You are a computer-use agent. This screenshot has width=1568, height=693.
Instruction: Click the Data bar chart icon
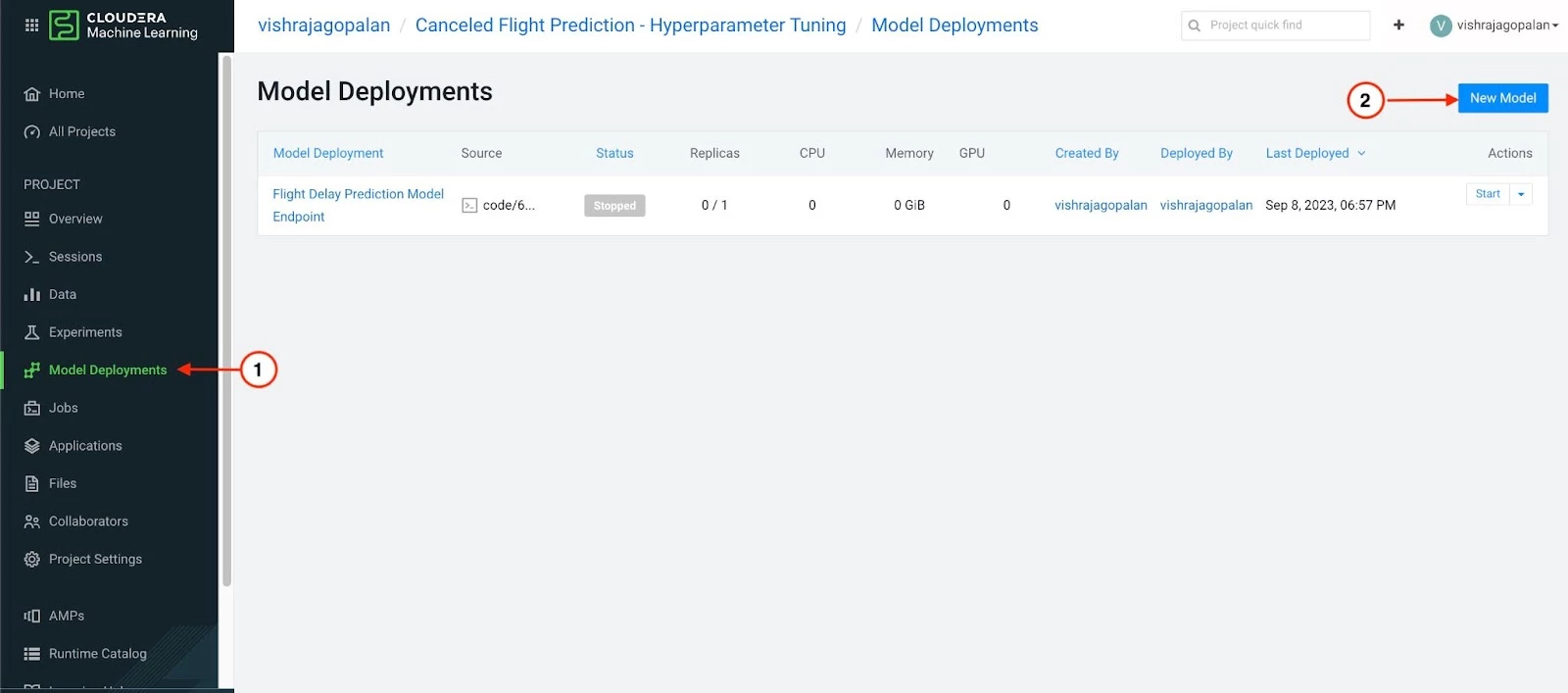[32, 294]
